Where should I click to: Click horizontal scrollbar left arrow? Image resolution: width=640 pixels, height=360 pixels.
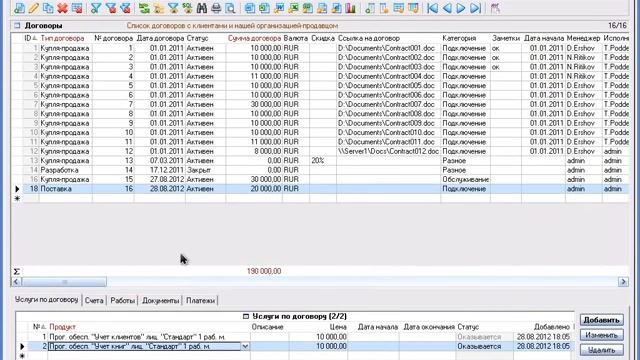pos(16,282)
